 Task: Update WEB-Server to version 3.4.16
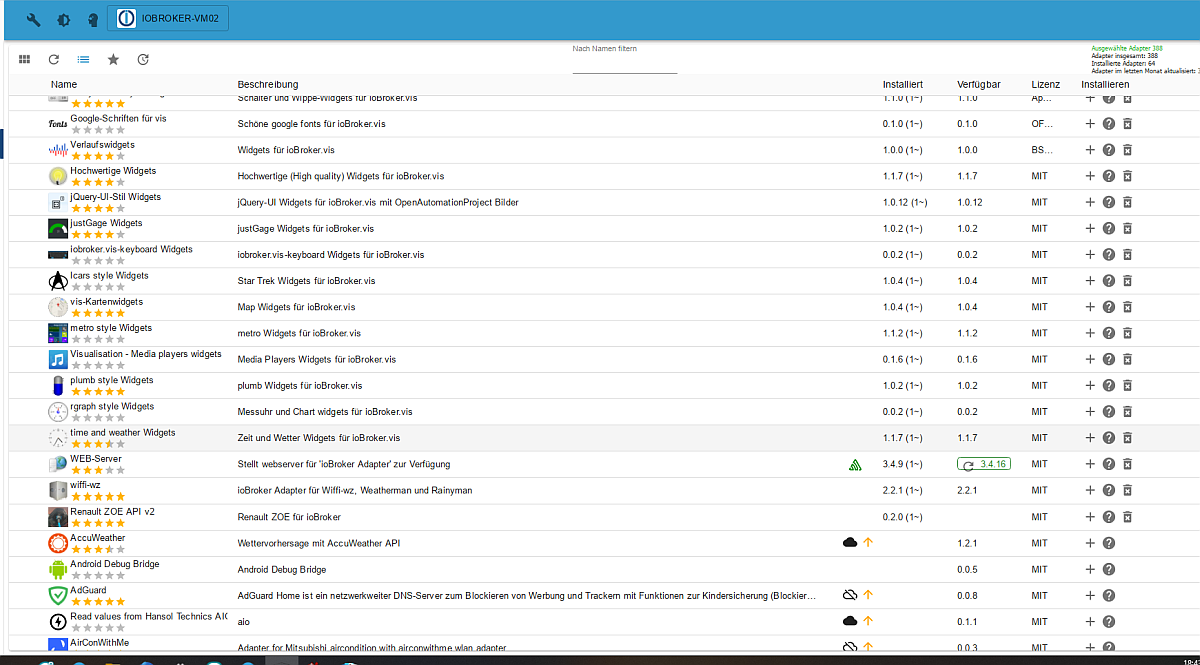(985, 464)
